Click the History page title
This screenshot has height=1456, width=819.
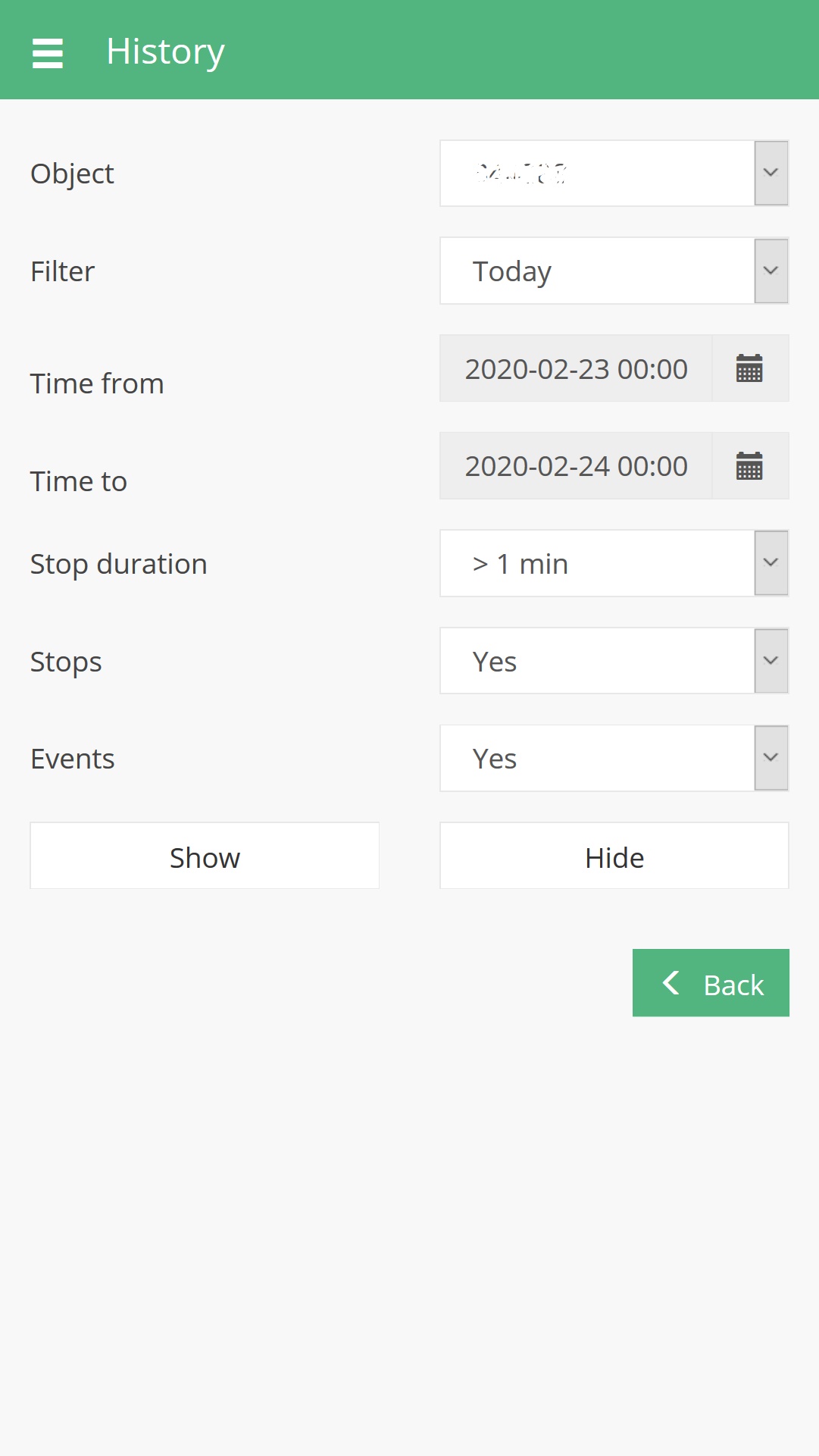(x=165, y=52)
